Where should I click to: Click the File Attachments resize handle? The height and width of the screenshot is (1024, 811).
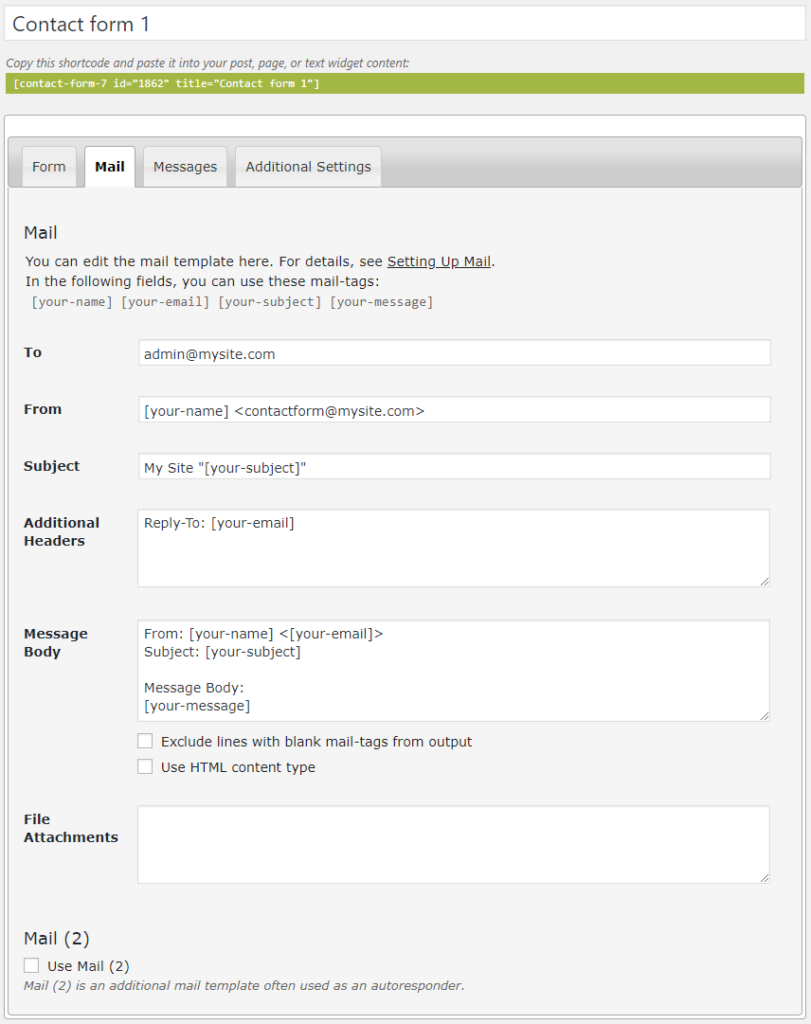[764, 877]
